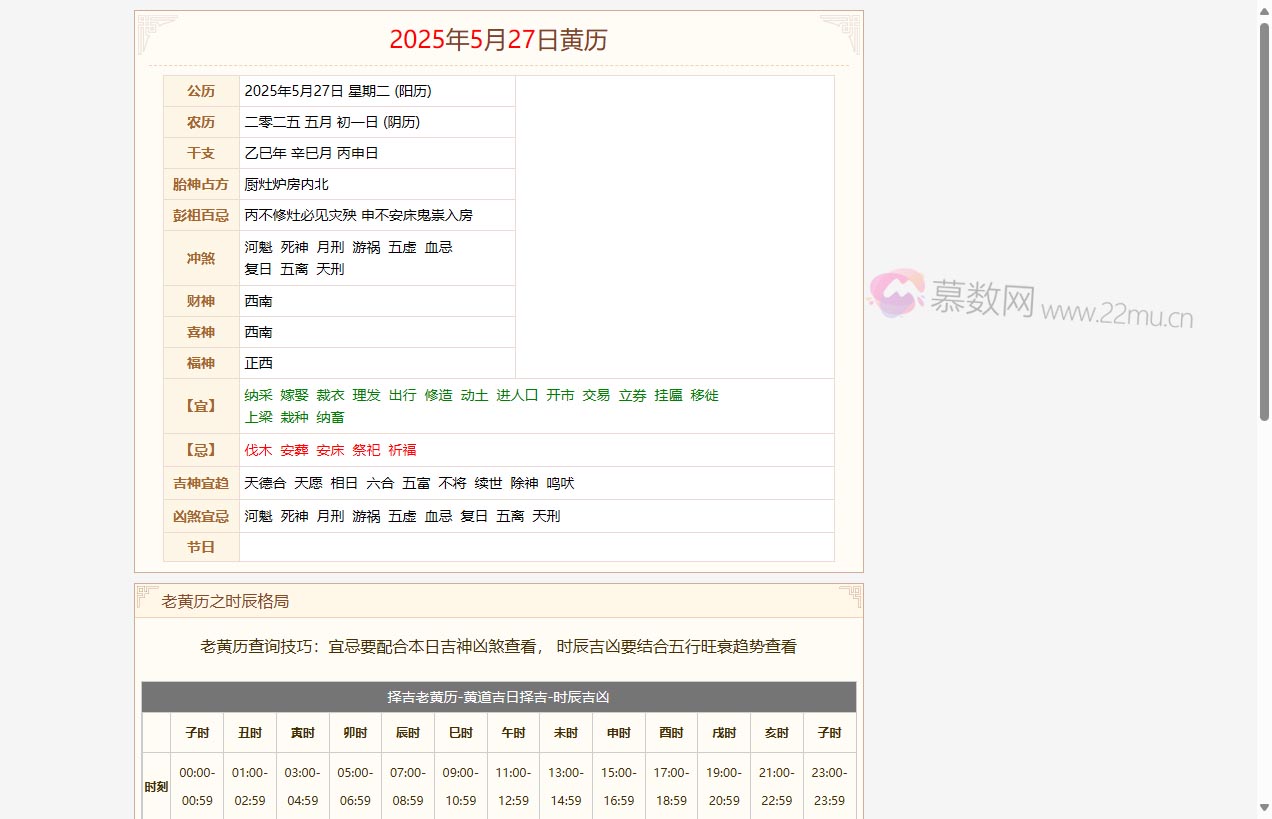Click the 嫁娶 activity link
The height and width of the screenshot is (819, 1272).
point(294,395)
